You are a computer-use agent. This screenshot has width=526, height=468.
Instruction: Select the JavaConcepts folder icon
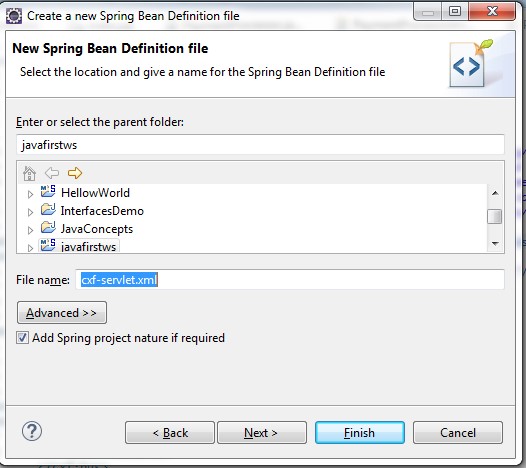tap(48, 228)
